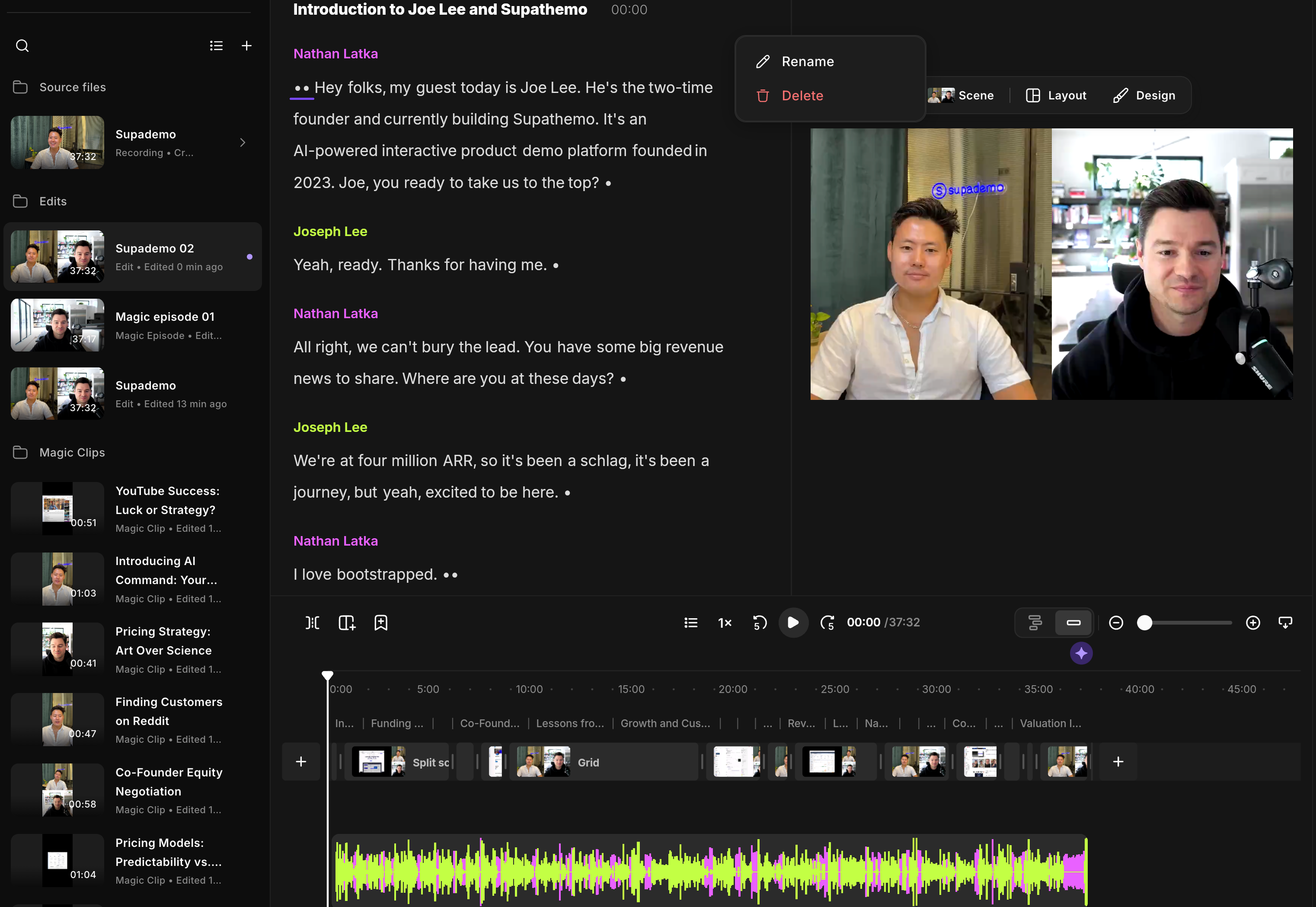Select the Split screen scene on timeline
This screenshot has height=907, width=1316.
(397, 761)
